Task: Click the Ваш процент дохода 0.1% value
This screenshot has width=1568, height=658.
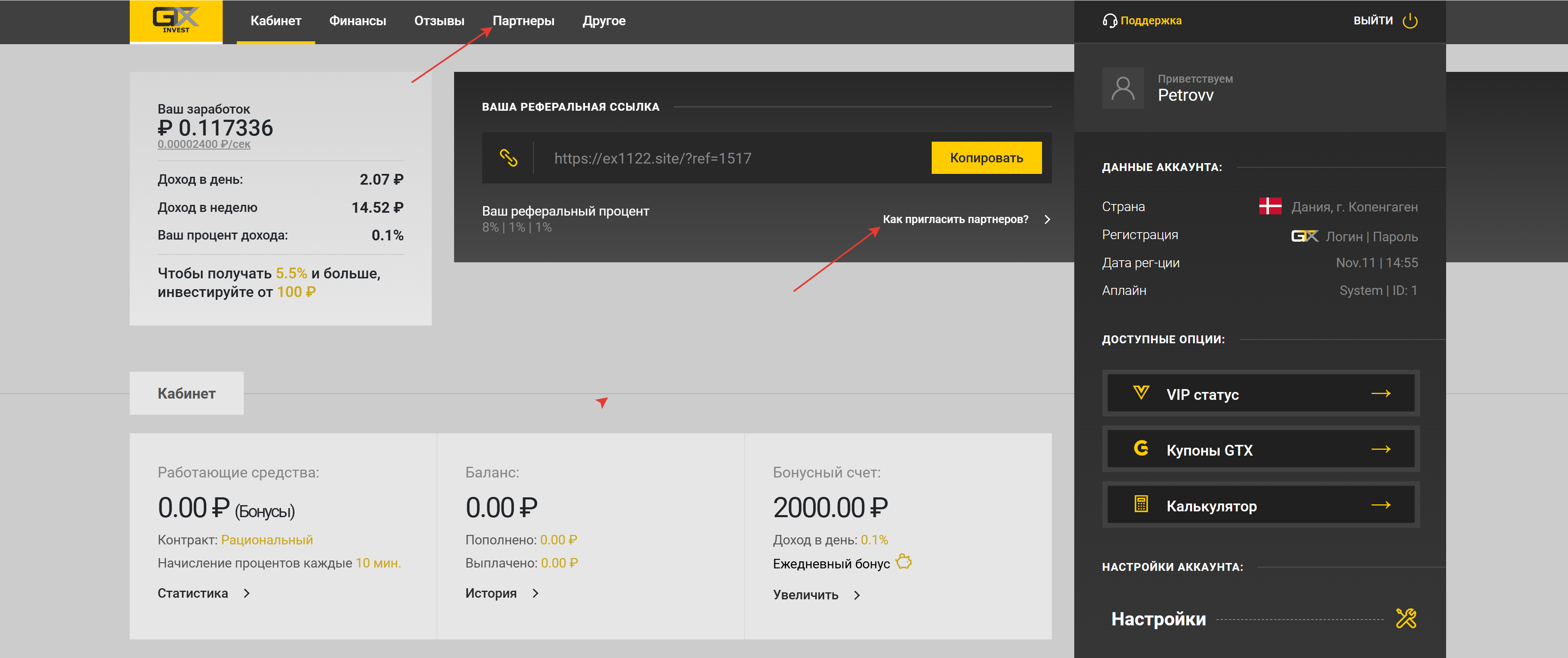Action: (387, 235)
